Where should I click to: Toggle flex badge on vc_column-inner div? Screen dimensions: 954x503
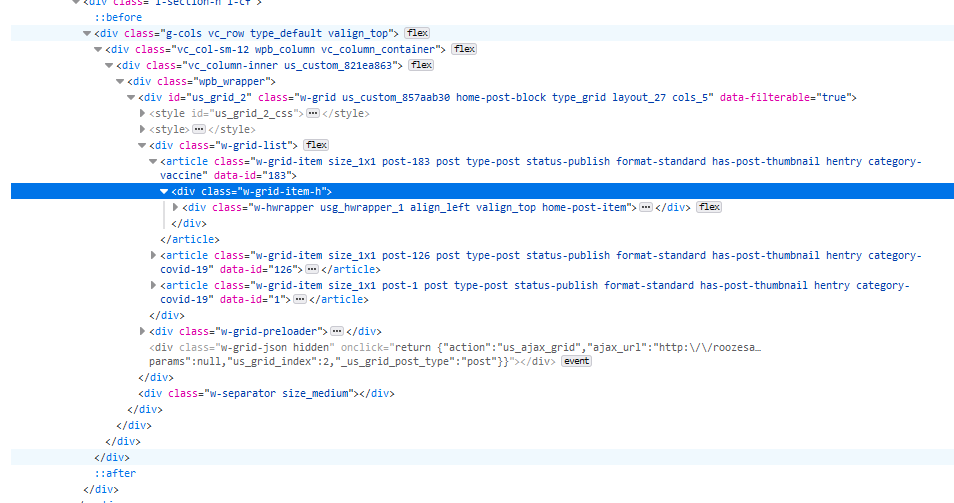point(421,65)
